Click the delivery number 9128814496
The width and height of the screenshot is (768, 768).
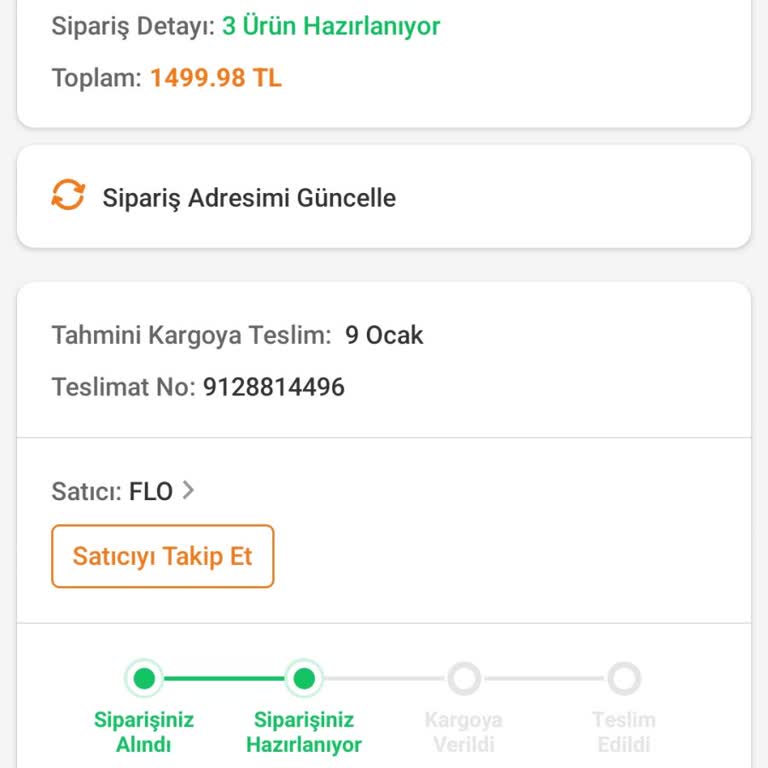274,387
